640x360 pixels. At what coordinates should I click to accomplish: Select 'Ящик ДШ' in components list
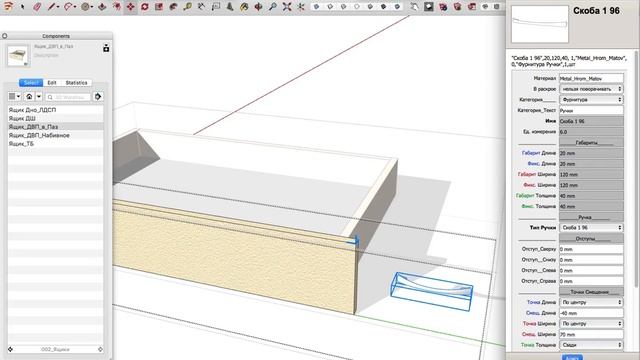coord(56,118)
